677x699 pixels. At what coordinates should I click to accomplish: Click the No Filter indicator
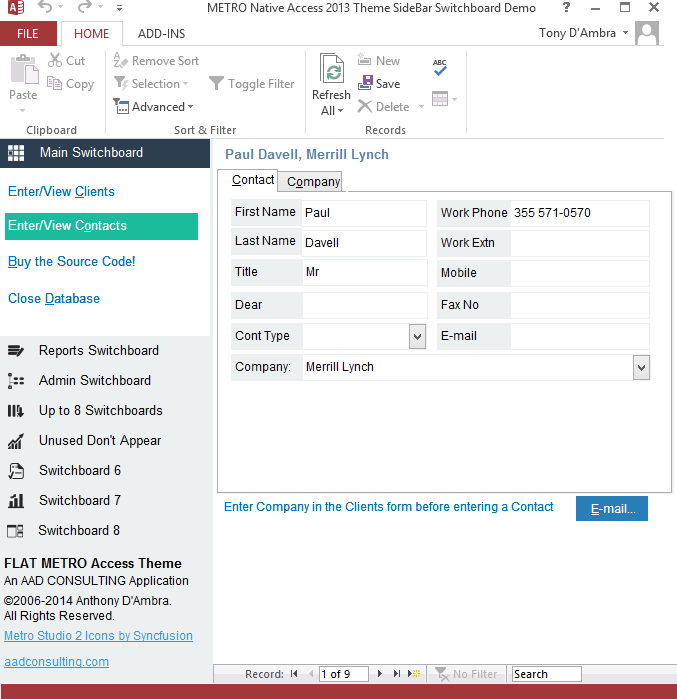466,674
